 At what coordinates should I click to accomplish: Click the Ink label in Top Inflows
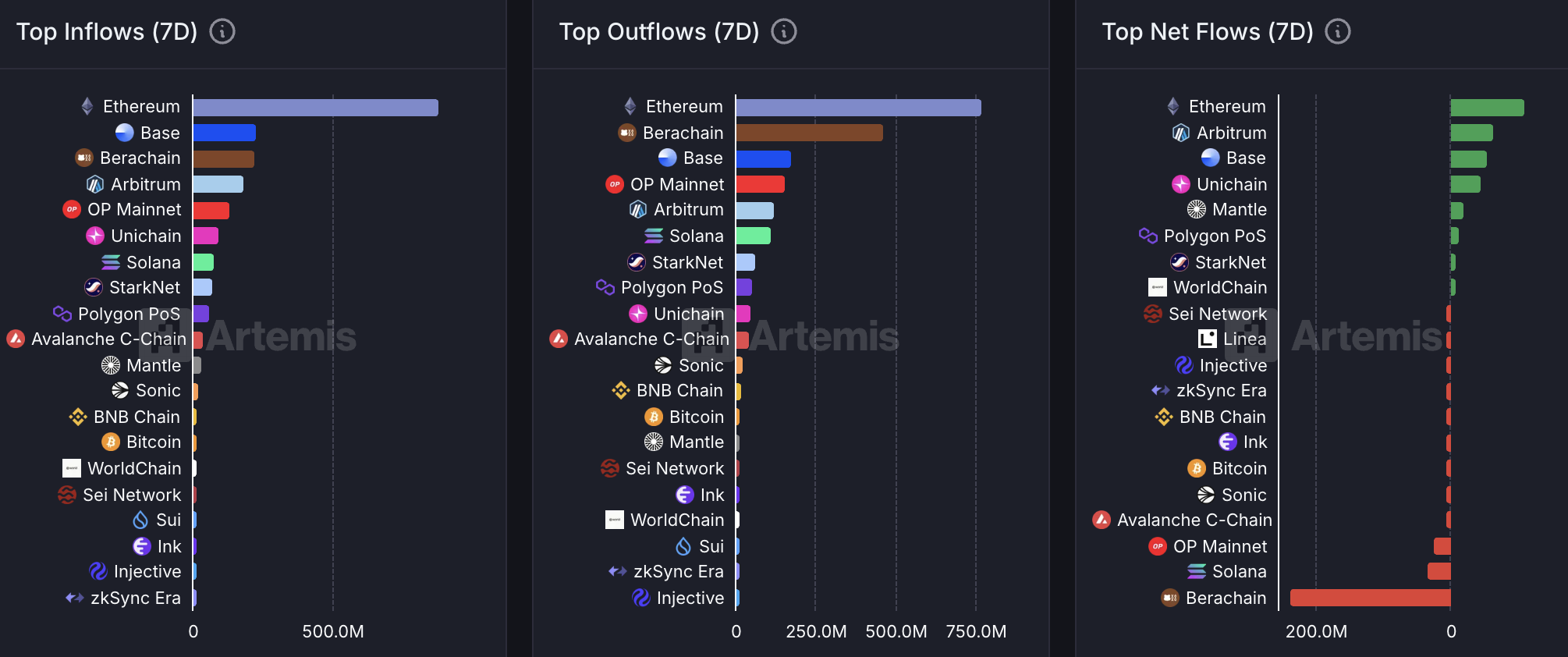169,546
